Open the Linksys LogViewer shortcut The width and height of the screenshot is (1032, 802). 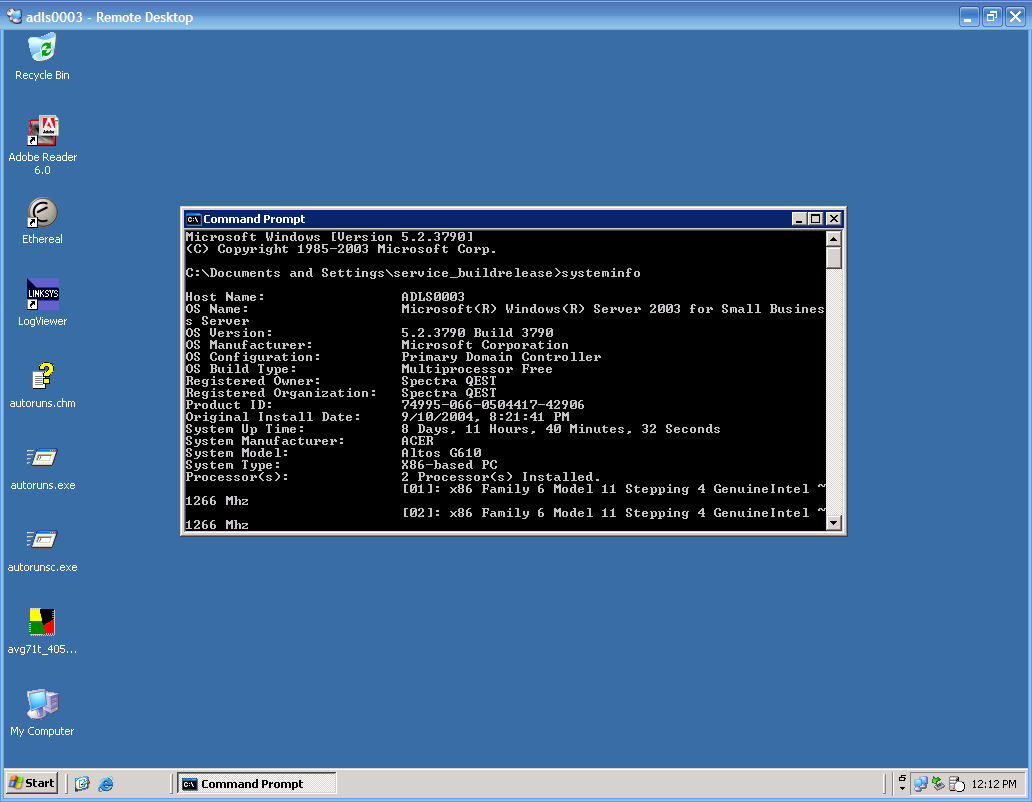tap(42, 295)
